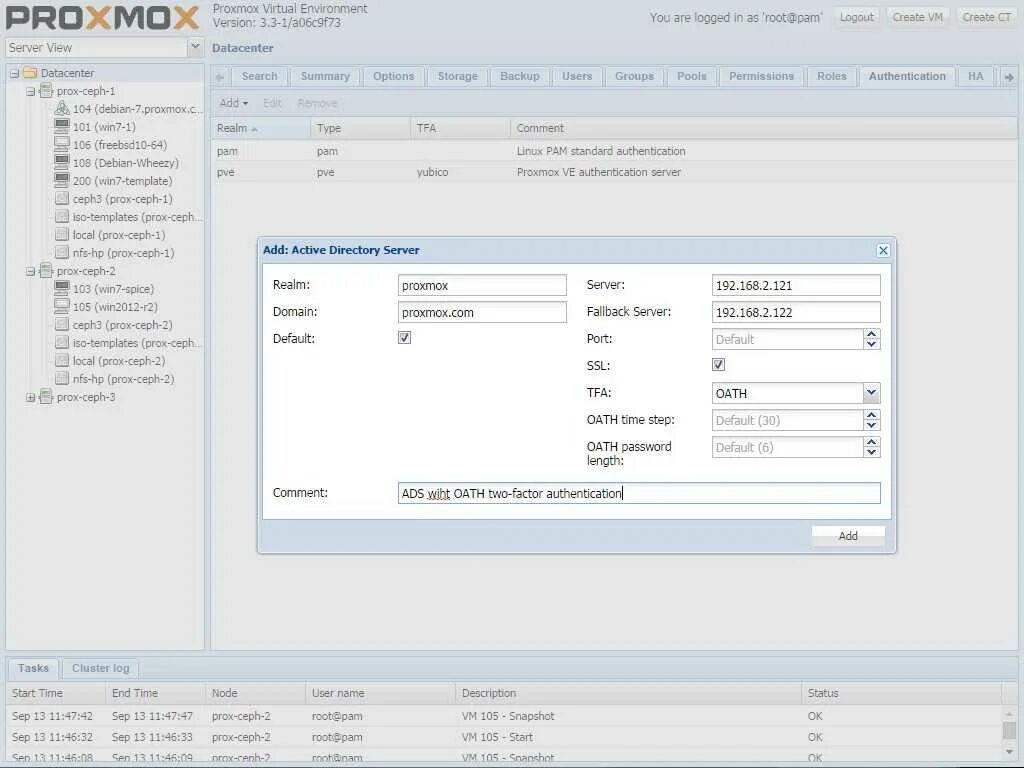Click the Edit toolbar button
This screenshot has width=1024, height=768.
click(x=272, y=103)
